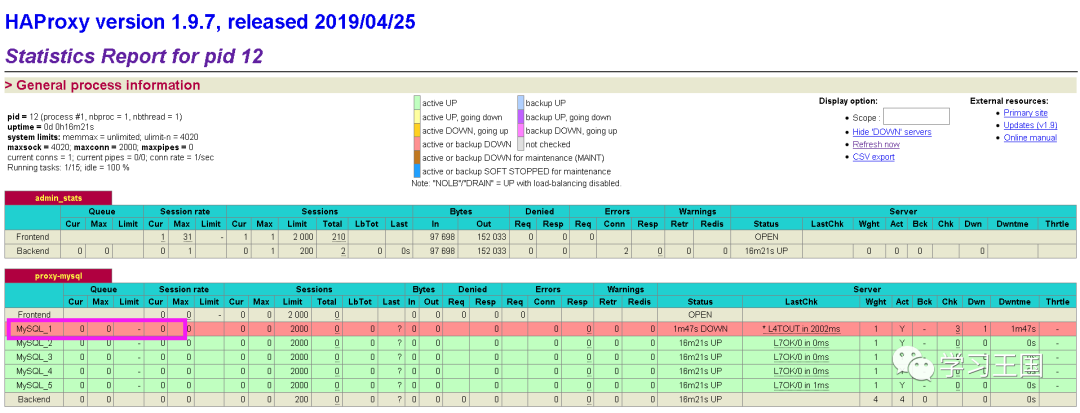Viewport: 1080px width, 413px height.
Task: Click the 'Running tasks: 1/15' line
Action: point(66,168)
